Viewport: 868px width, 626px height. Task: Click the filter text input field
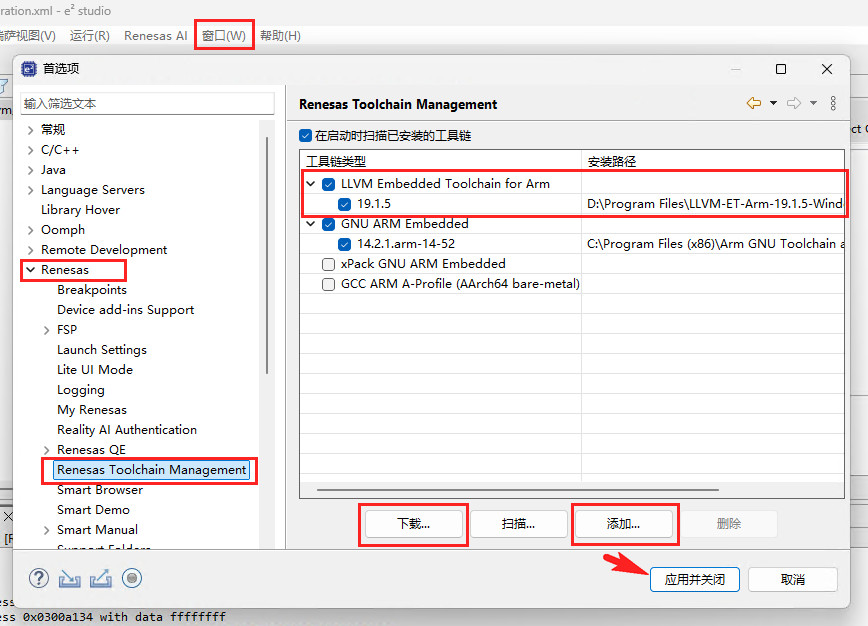147,104
